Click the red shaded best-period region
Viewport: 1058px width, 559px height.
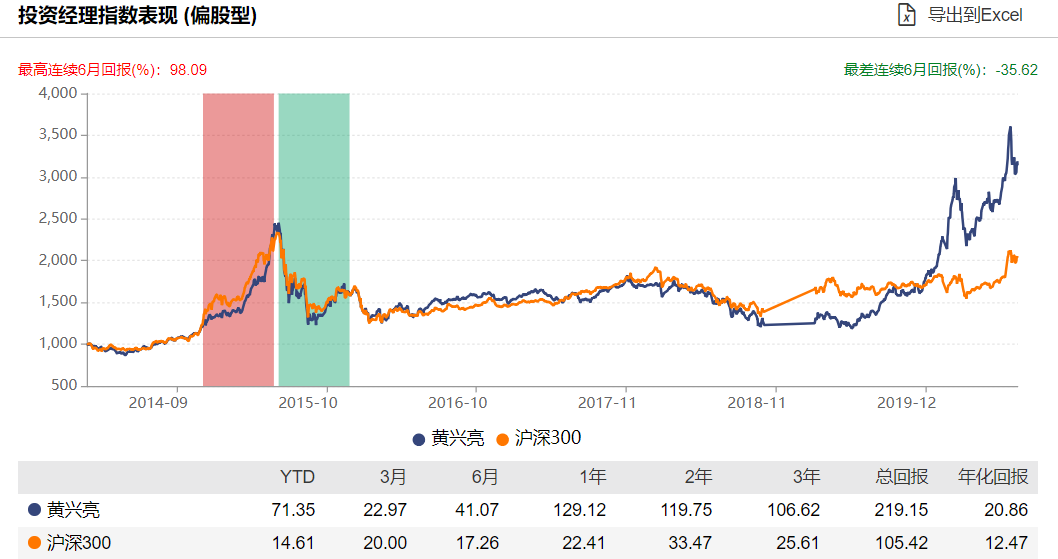coord(238,238)
